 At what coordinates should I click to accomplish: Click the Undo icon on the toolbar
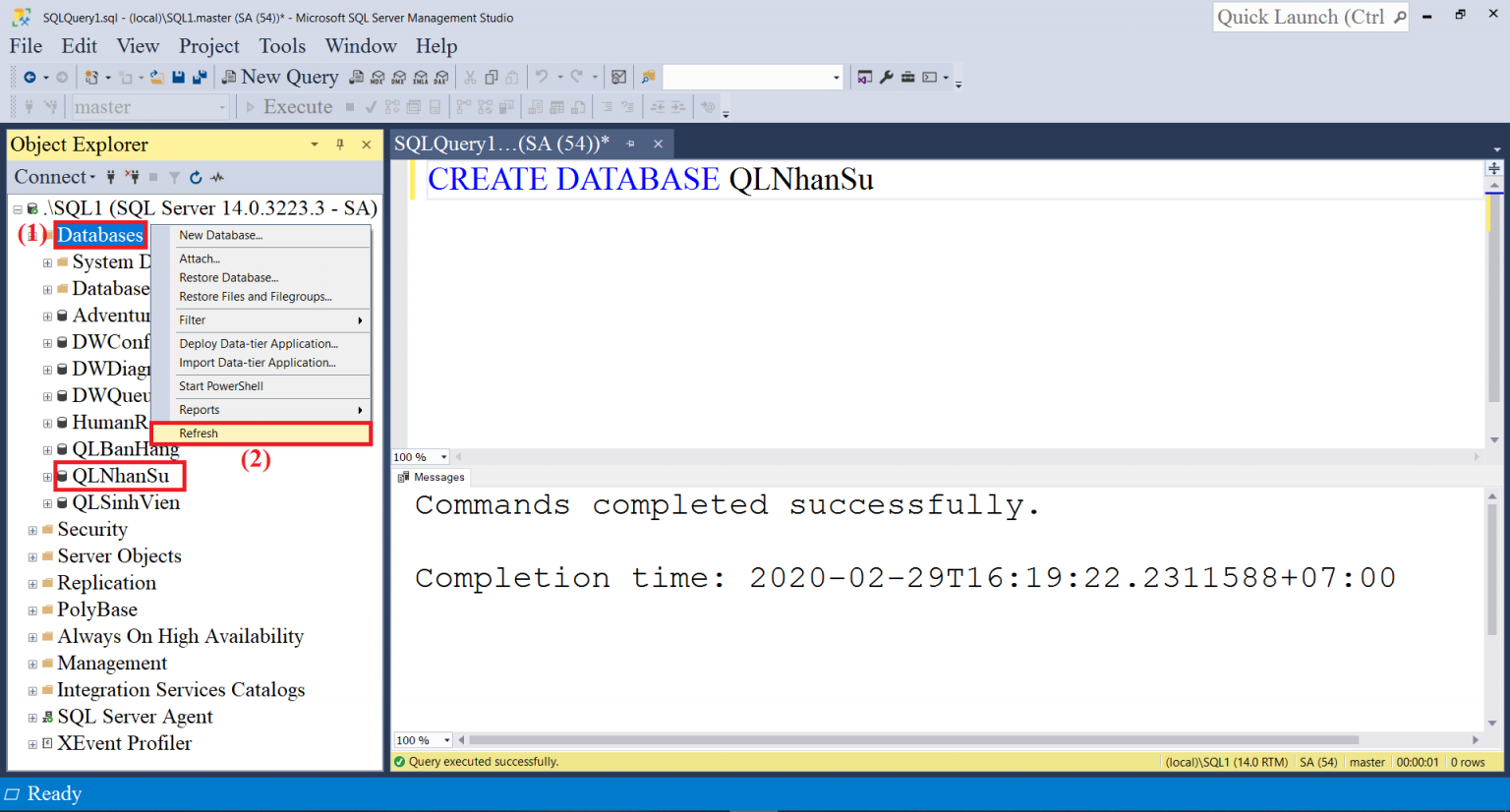pos(541,77)
